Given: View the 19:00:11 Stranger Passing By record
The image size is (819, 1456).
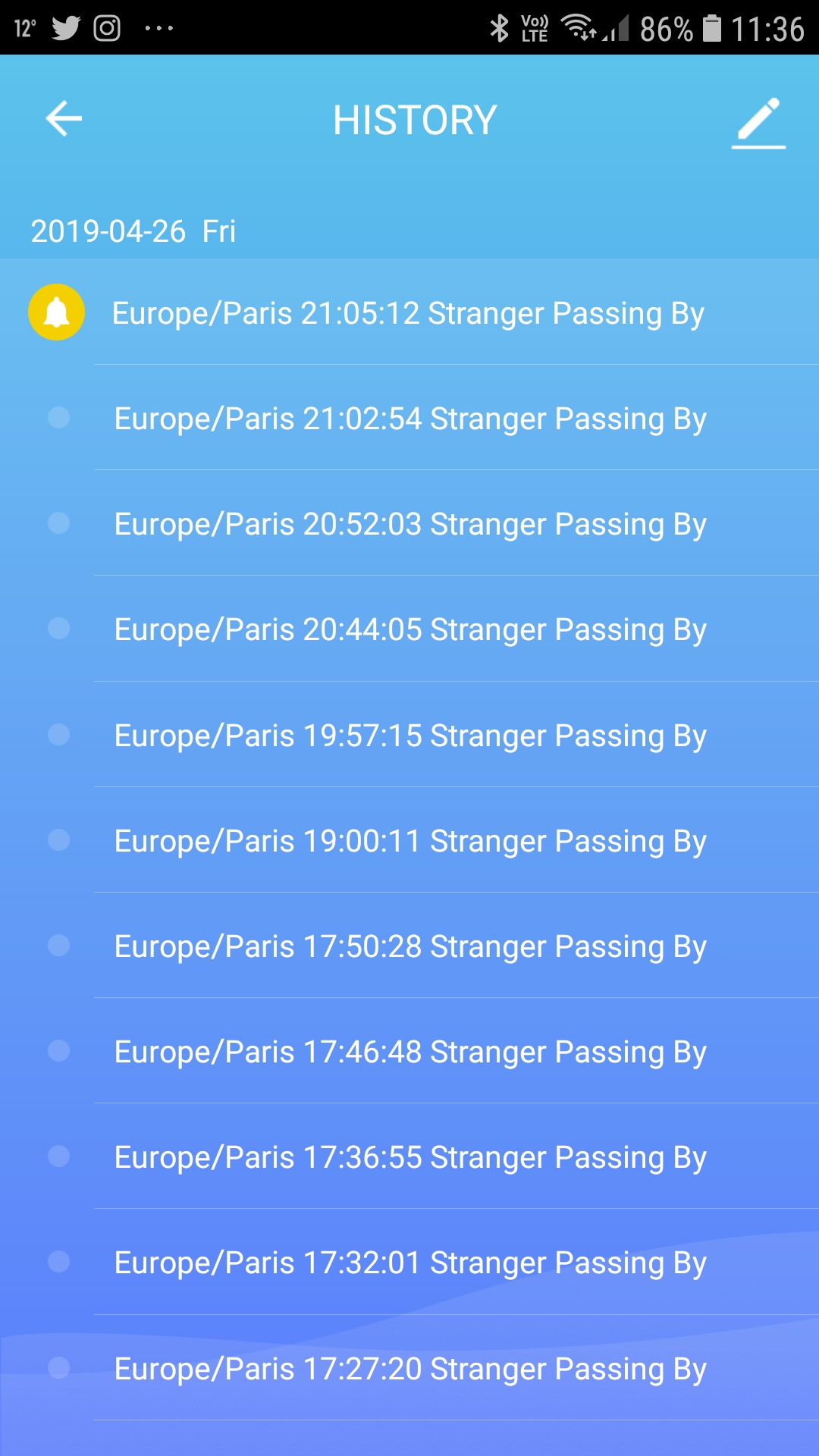Looking at the screenshot, I should (409, 841).
